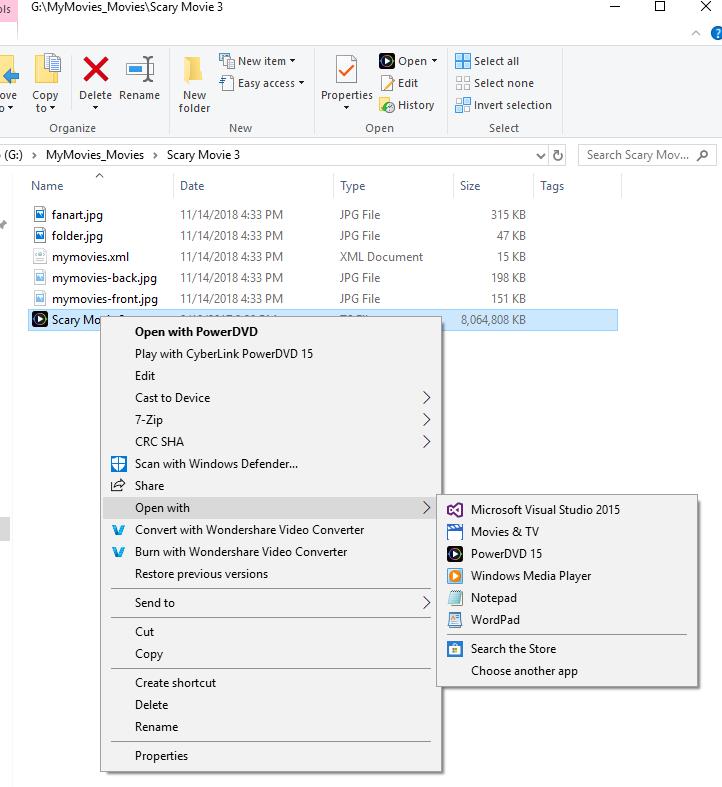
Task: Click the WordPad icon in submenu
Action: [x=454, y=620]
